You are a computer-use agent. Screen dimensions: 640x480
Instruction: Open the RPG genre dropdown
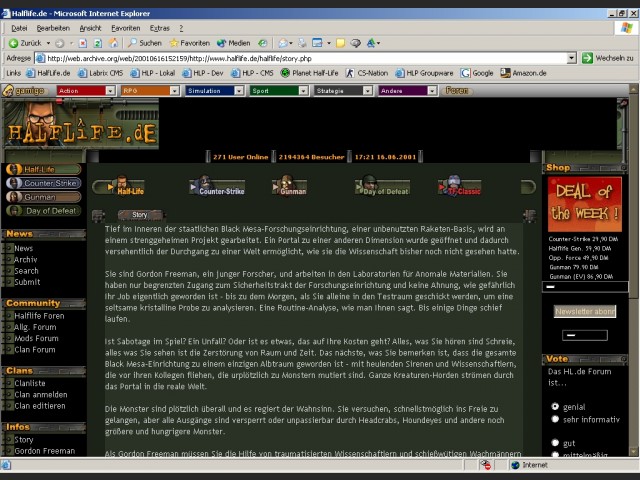tap(150, 91)
